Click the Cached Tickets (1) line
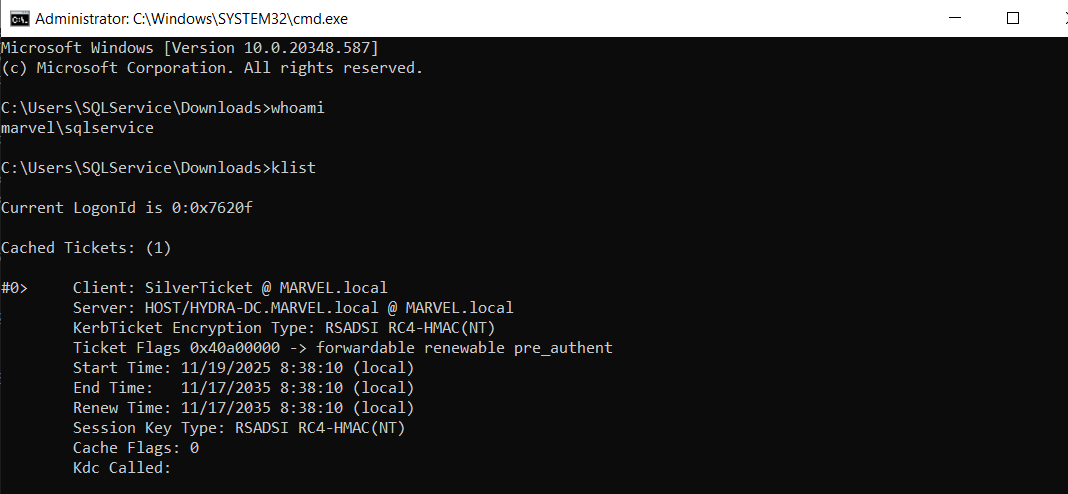Screen dimensions: 1068x494 (x=86, y=248)
